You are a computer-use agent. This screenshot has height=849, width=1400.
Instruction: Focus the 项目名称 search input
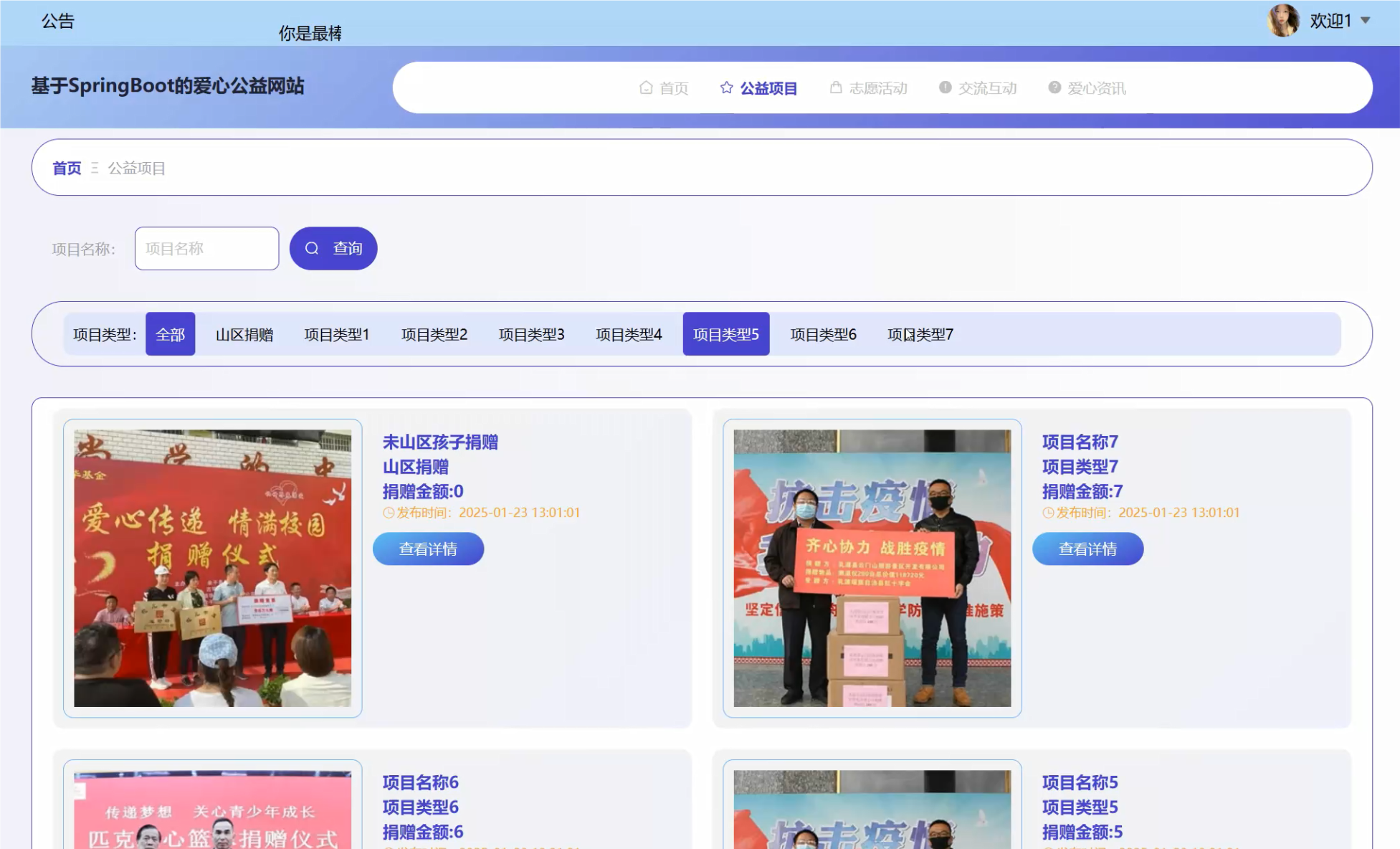(x=206, y=248)
